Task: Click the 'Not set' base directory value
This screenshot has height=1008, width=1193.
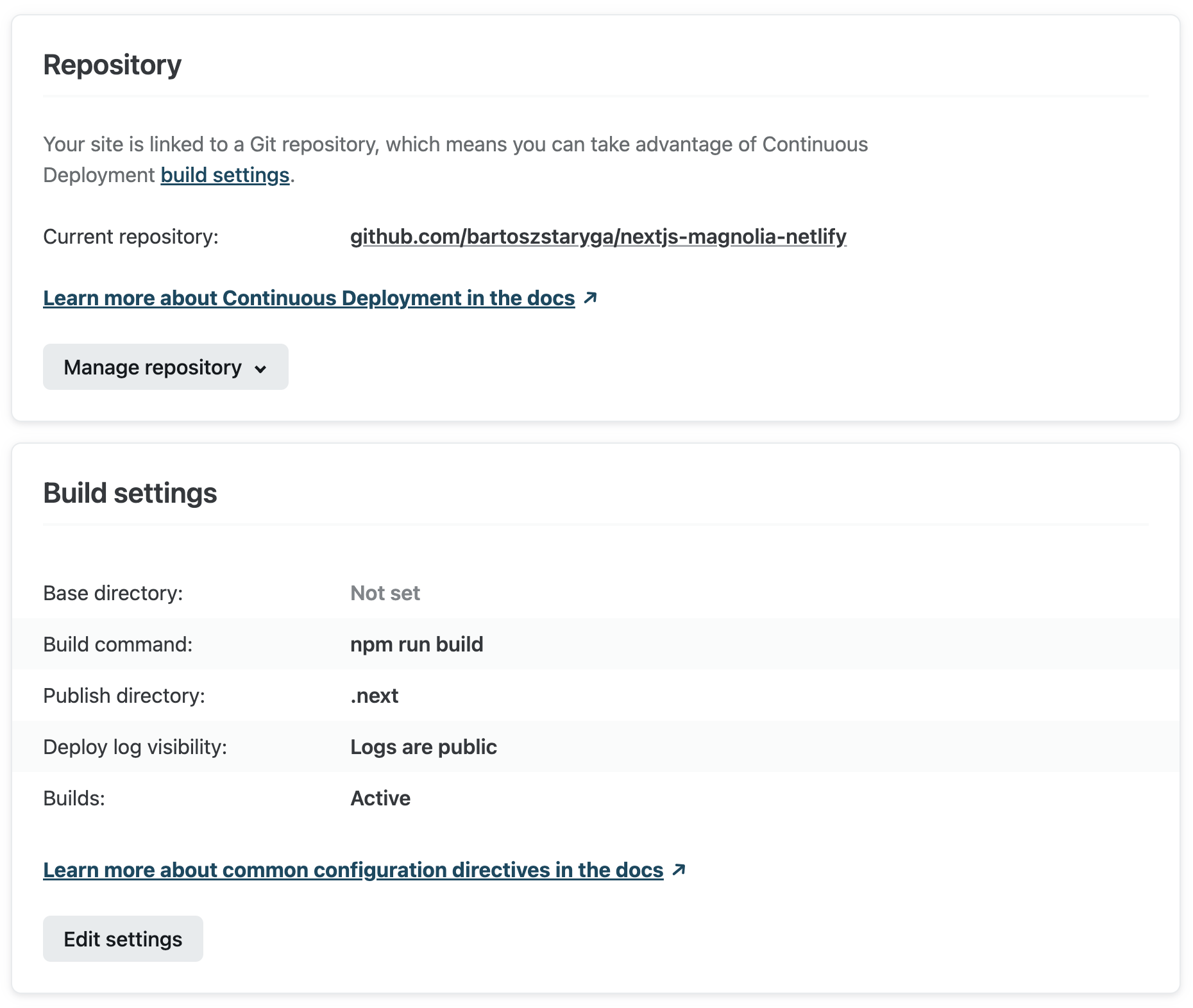Action: [385, 593]
